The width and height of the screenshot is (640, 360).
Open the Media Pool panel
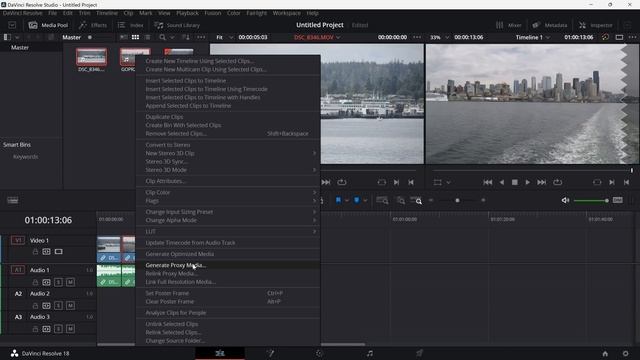click(x=48, y=25)
